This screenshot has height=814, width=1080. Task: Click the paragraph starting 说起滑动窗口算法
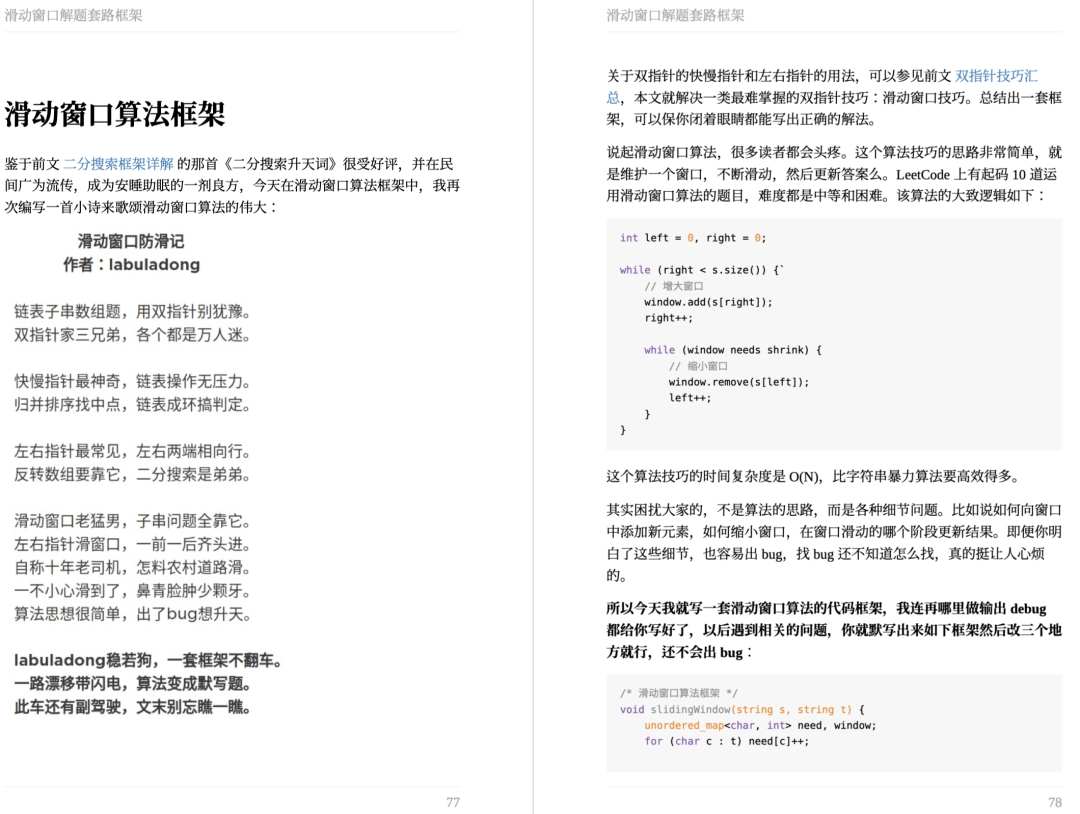(834, 174)
